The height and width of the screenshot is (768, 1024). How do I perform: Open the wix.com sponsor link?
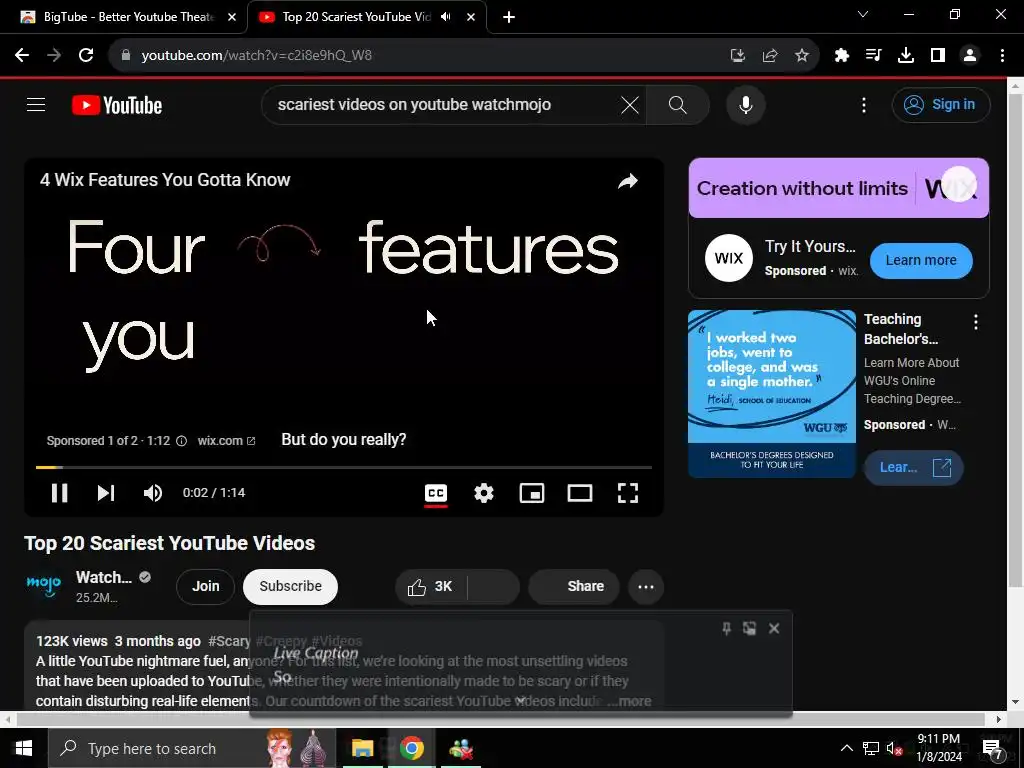(226, 441)
